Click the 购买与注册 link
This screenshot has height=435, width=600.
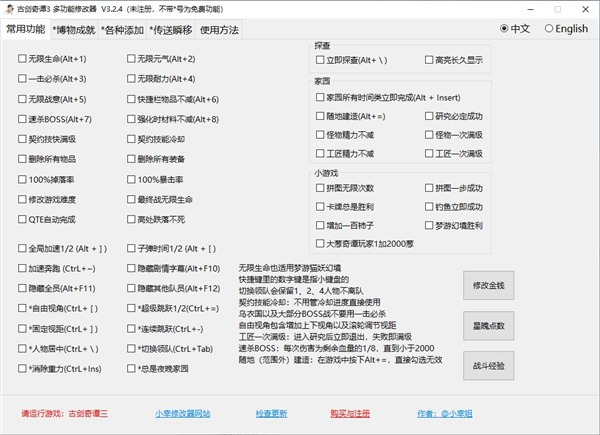coord(349,413)
